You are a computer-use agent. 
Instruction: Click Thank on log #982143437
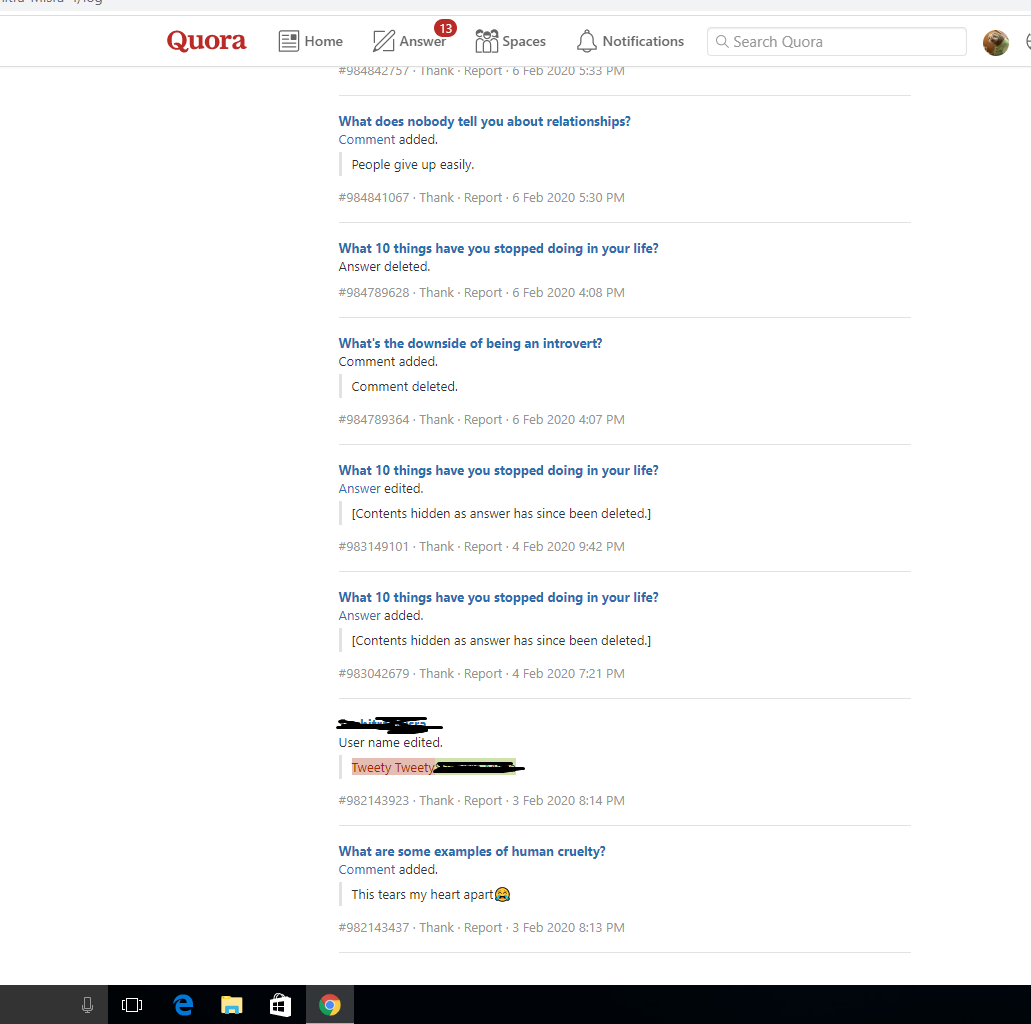(x=437, y=927)
